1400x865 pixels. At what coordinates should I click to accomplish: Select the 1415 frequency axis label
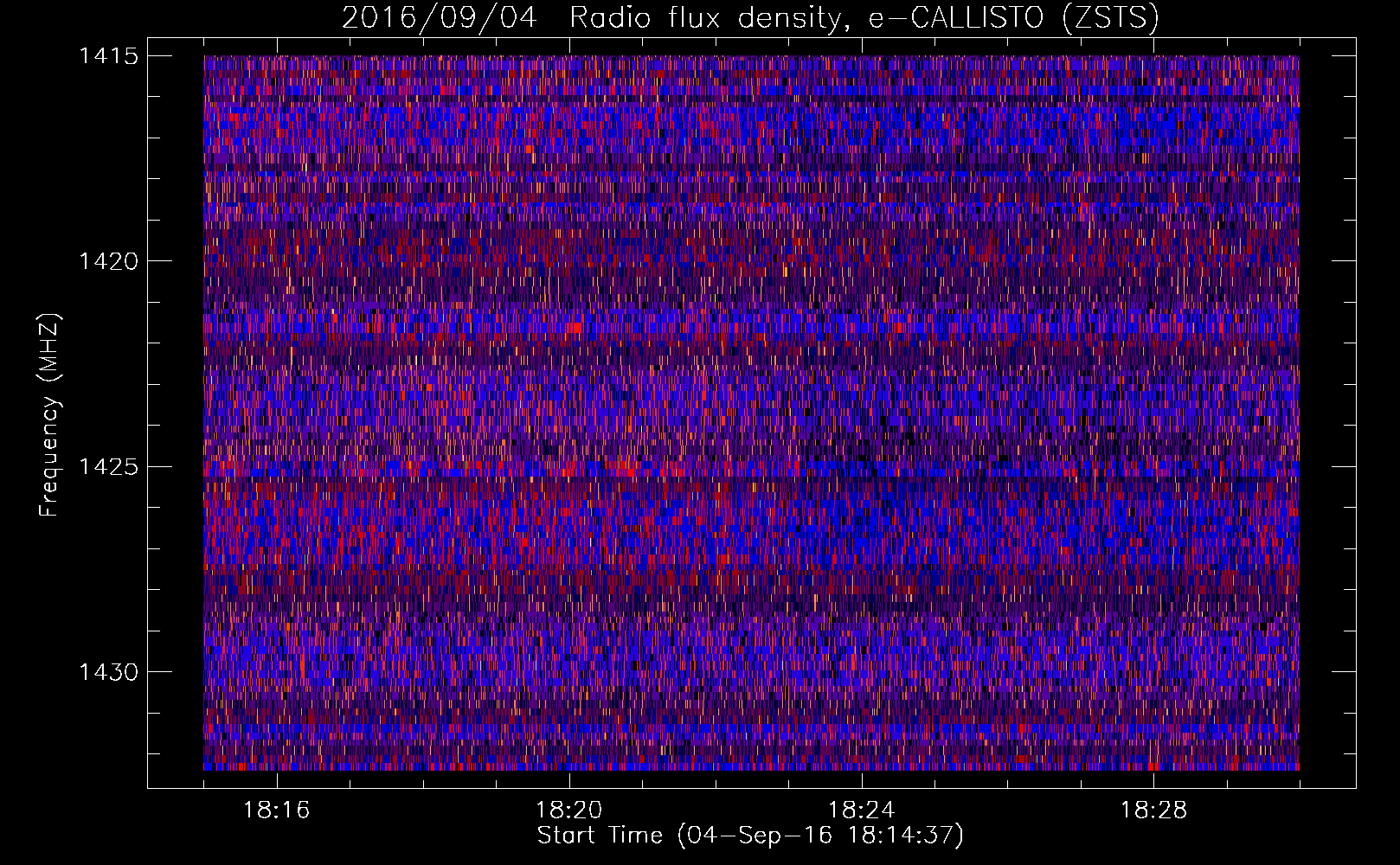[x=108, y=56]
